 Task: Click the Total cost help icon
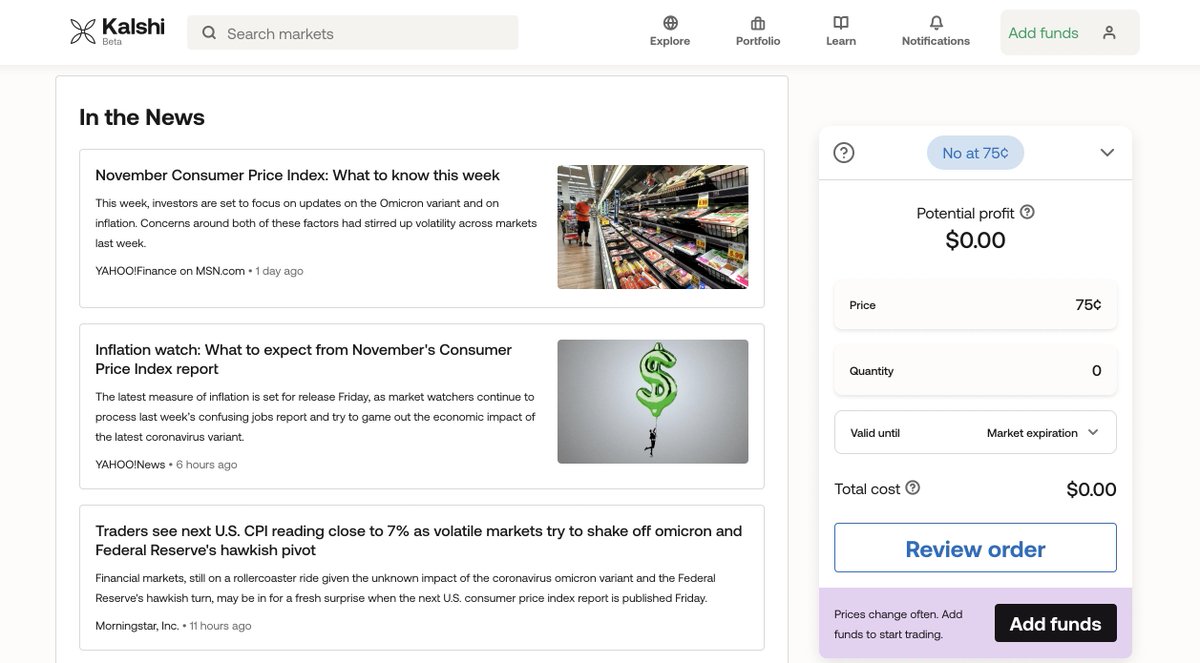(912, 488)
